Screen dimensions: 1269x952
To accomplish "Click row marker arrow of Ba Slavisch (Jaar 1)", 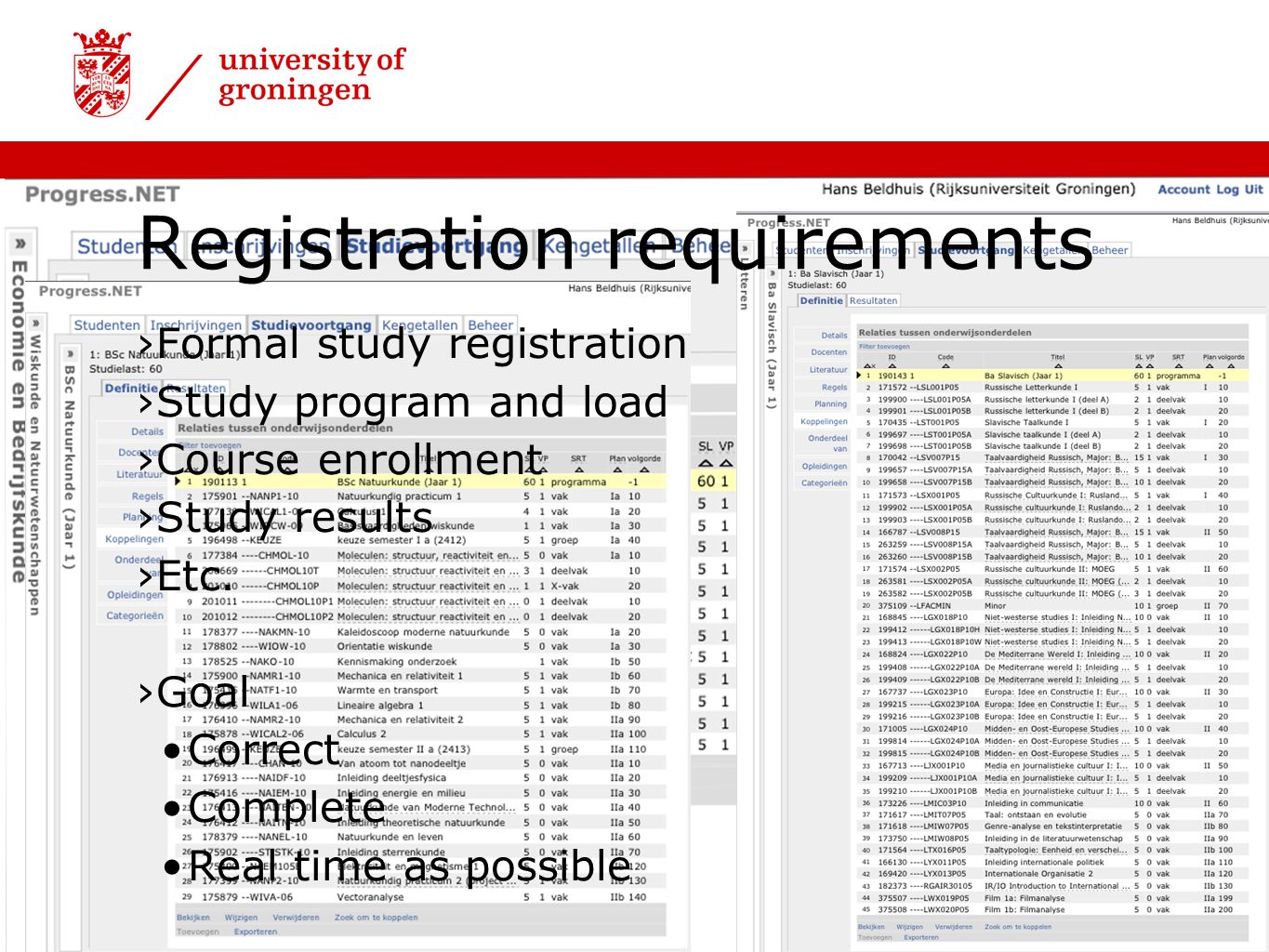I will [x=858, y=376].
